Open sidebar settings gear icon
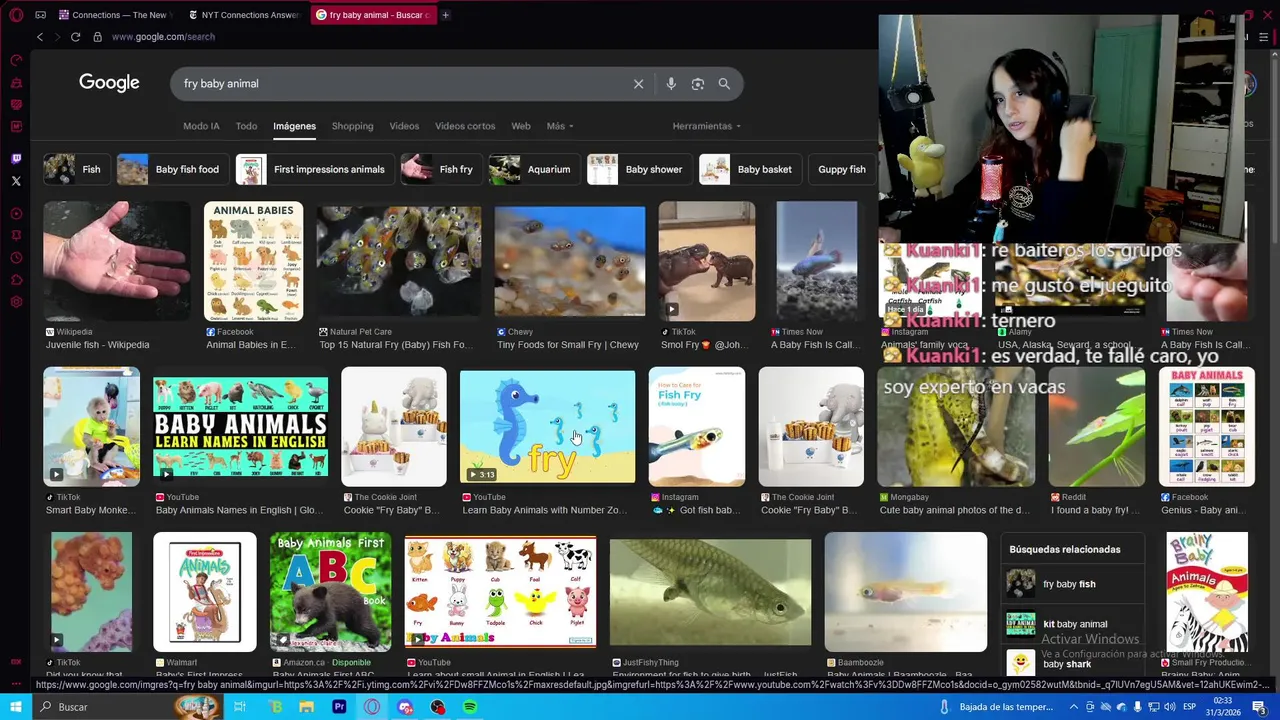The height and width of the screenshot is (720, 1280). 16,302
